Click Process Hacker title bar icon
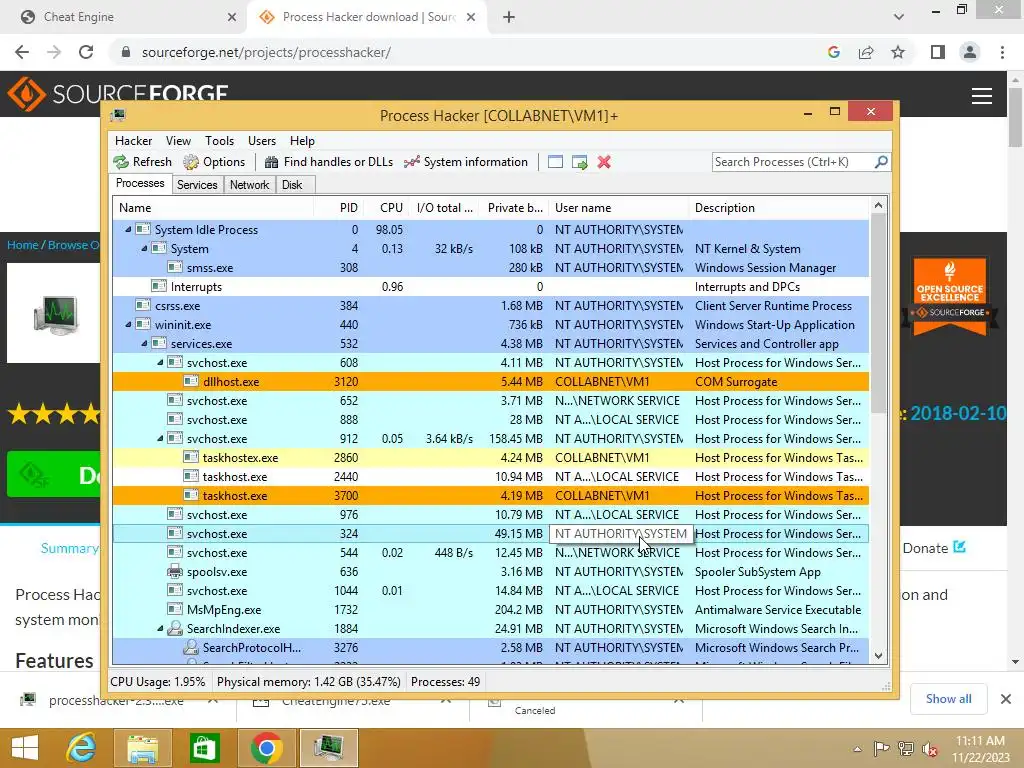This screenshot has width=1024, height=768. point(118,116)
